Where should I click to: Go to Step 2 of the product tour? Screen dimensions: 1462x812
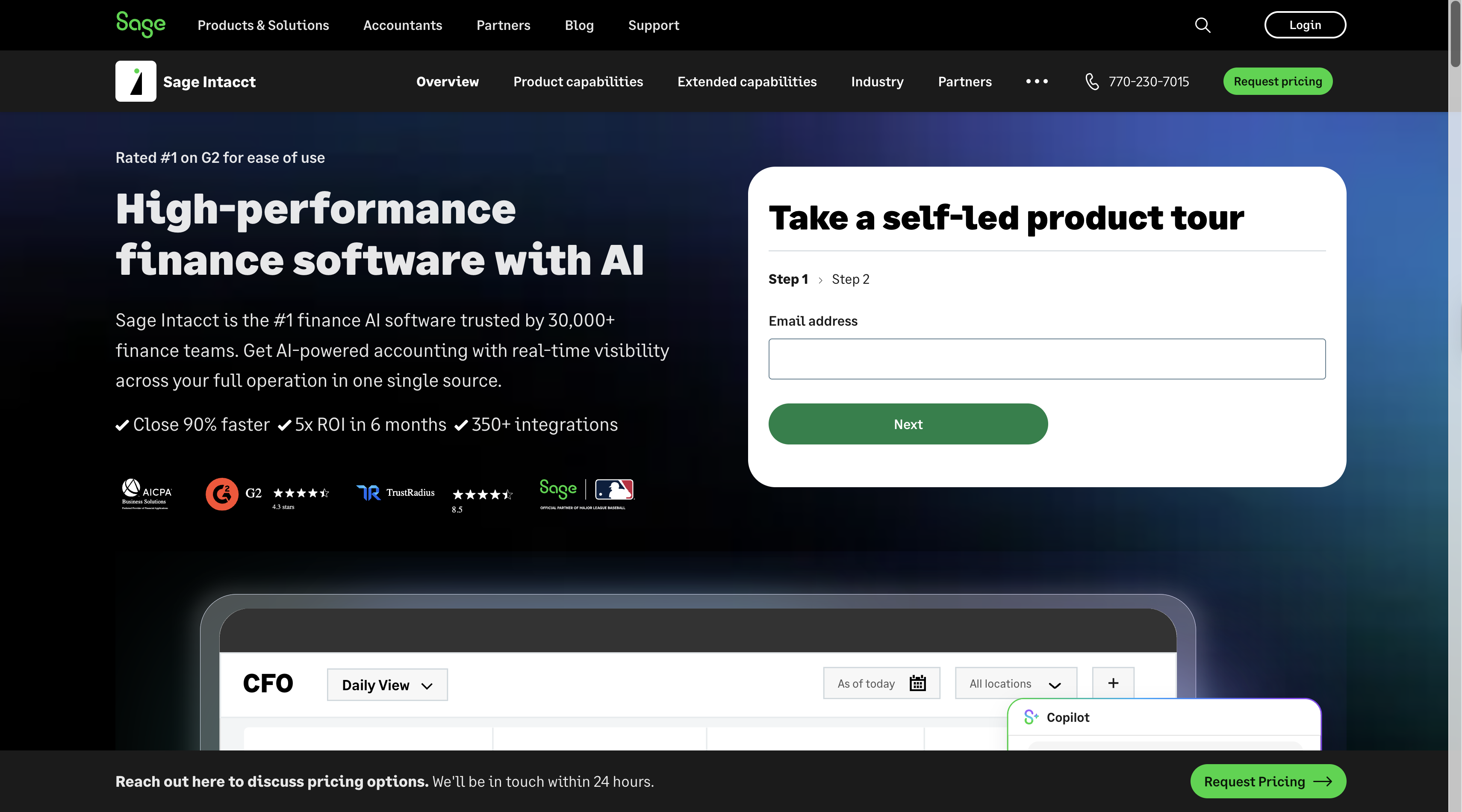coord(850,279)
